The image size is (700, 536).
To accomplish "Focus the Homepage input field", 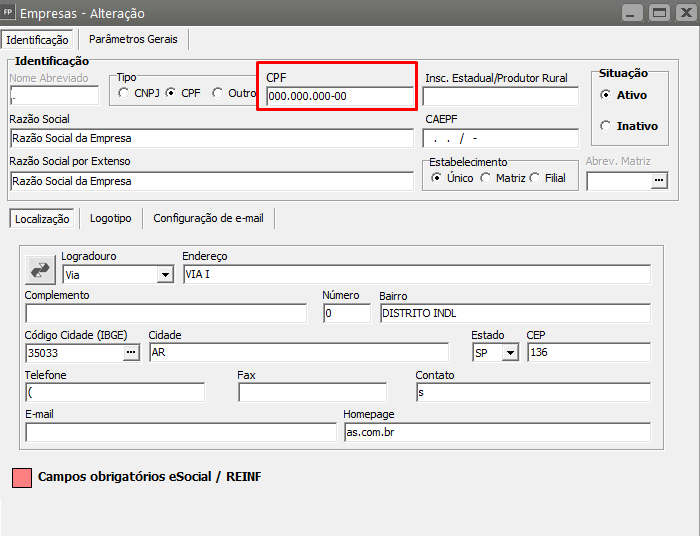I will pos(496,432).
